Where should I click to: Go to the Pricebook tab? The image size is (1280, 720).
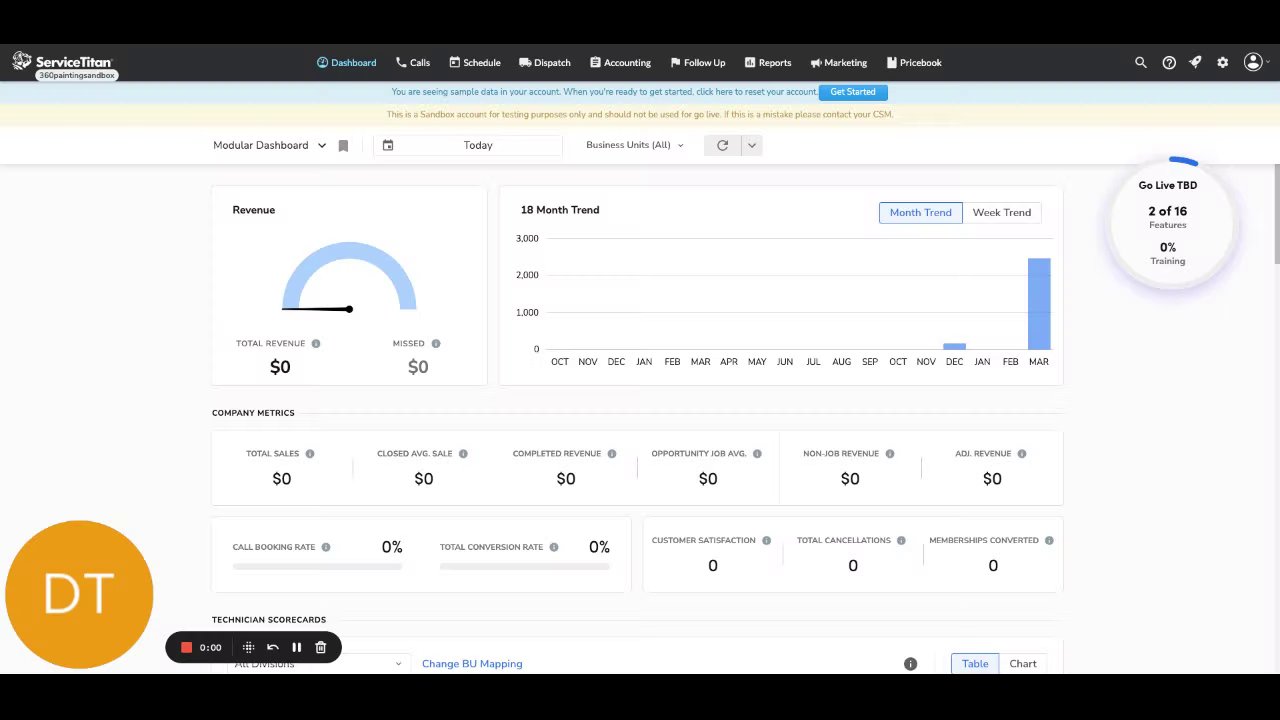(x=914, y=62)
